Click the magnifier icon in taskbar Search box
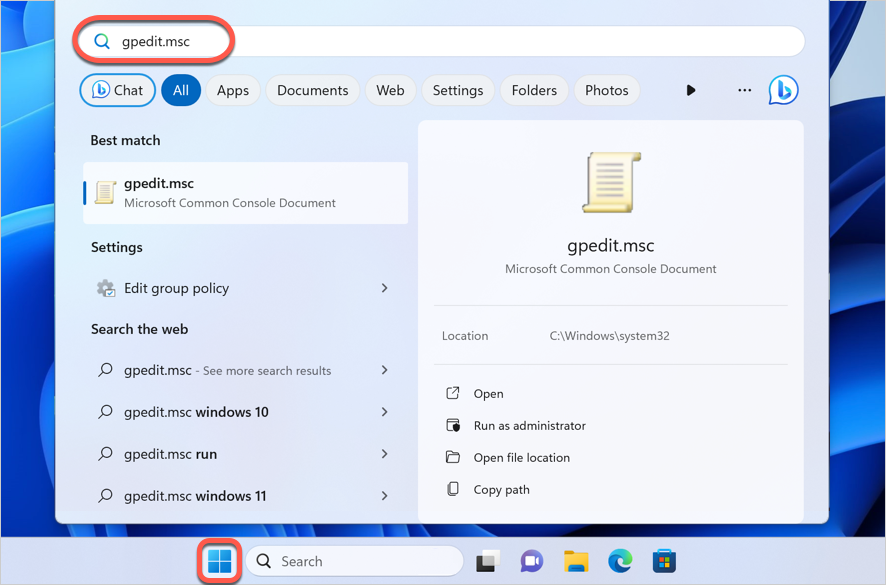 coord(263,561)
